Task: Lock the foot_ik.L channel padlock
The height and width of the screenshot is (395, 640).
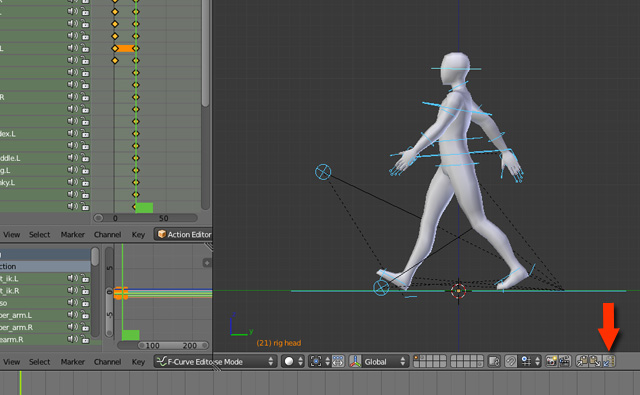Action: coord(85,278)
